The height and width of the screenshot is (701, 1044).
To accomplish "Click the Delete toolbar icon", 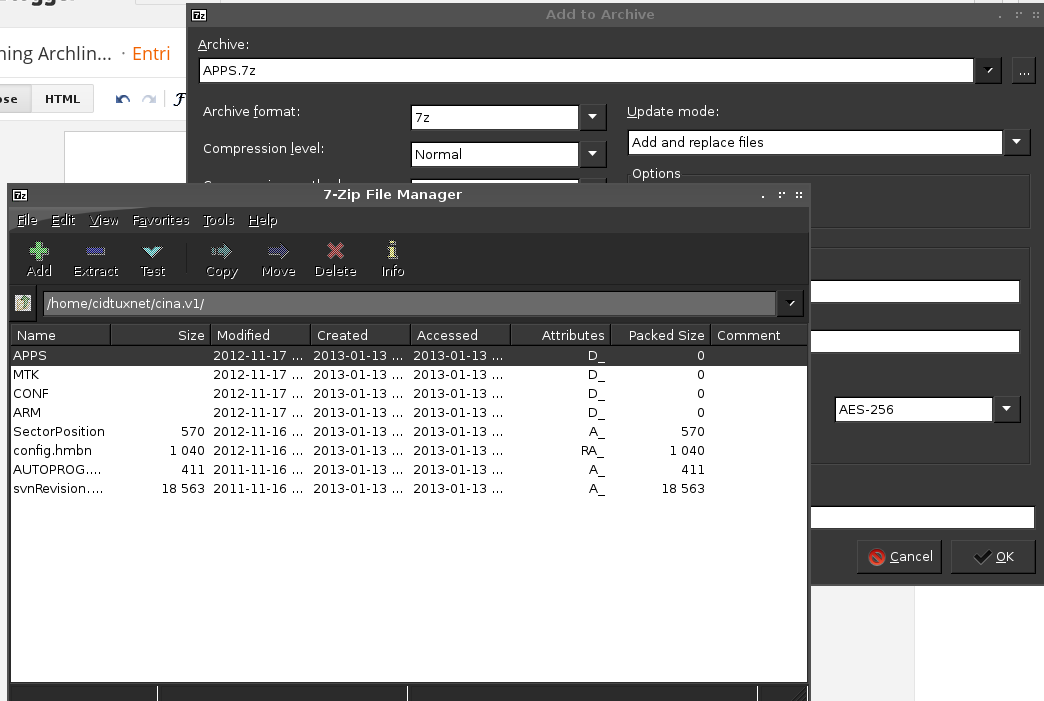I will [x=336, y=251].
